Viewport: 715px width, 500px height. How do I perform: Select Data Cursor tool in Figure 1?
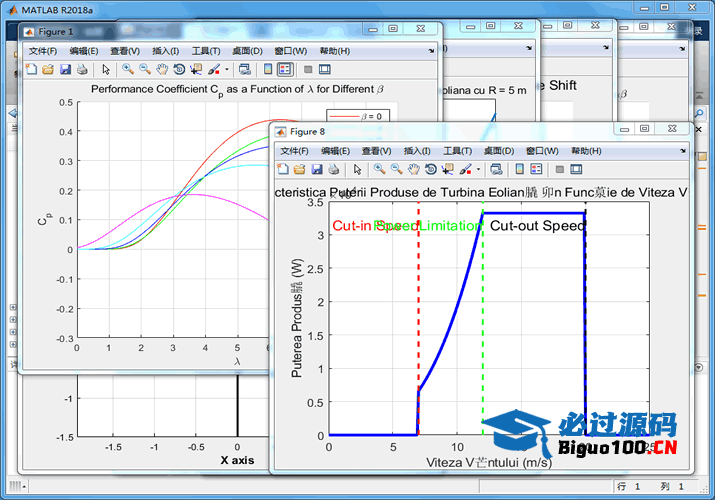pos(196,69)
